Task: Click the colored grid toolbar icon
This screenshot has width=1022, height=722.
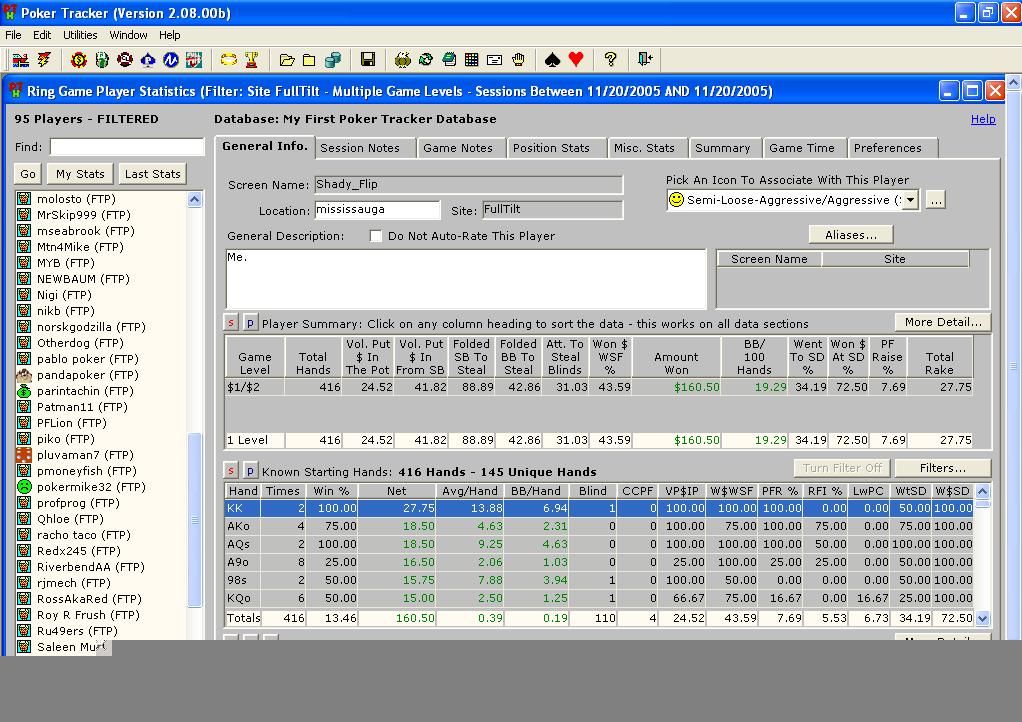Action: [472, 60]
